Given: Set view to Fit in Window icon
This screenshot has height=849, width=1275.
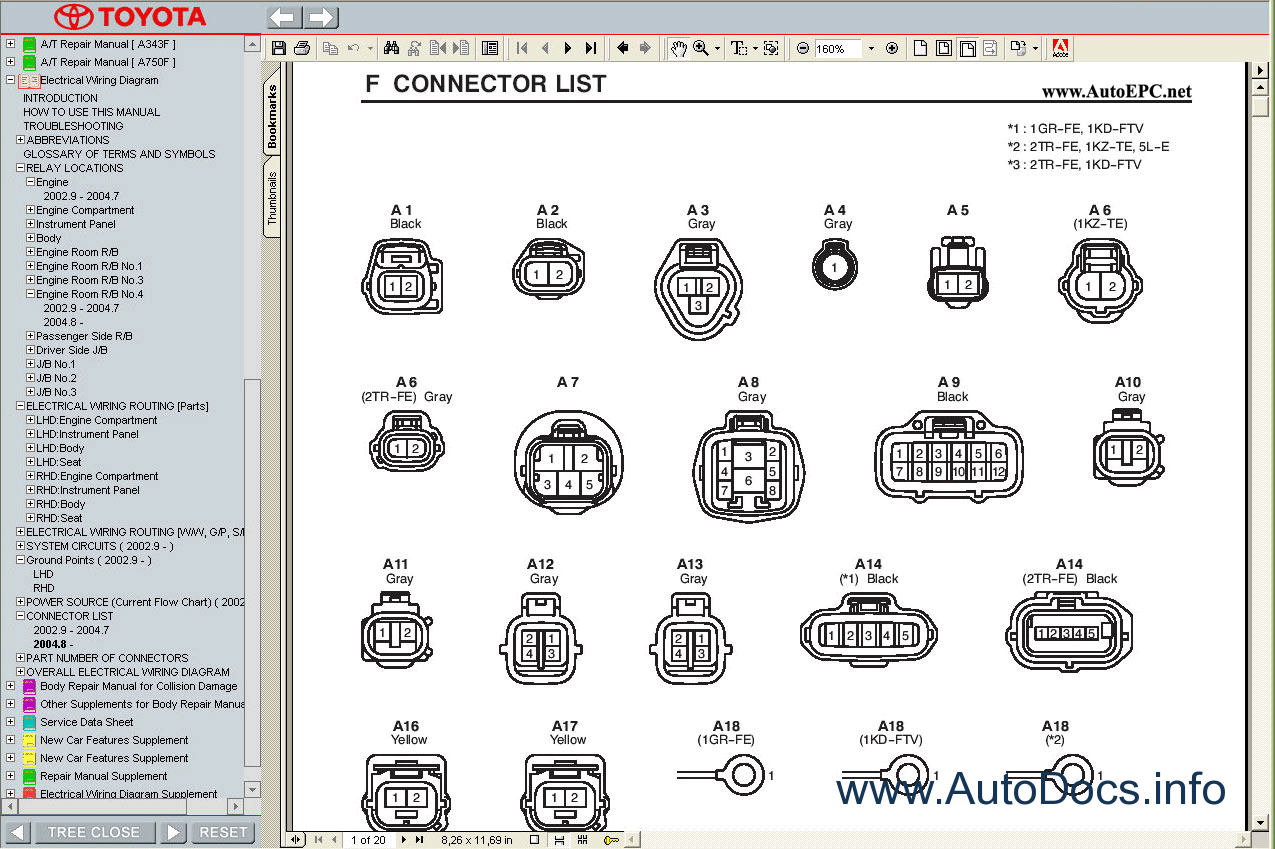Looking at the screenshot, I should (x=944, y=48).
